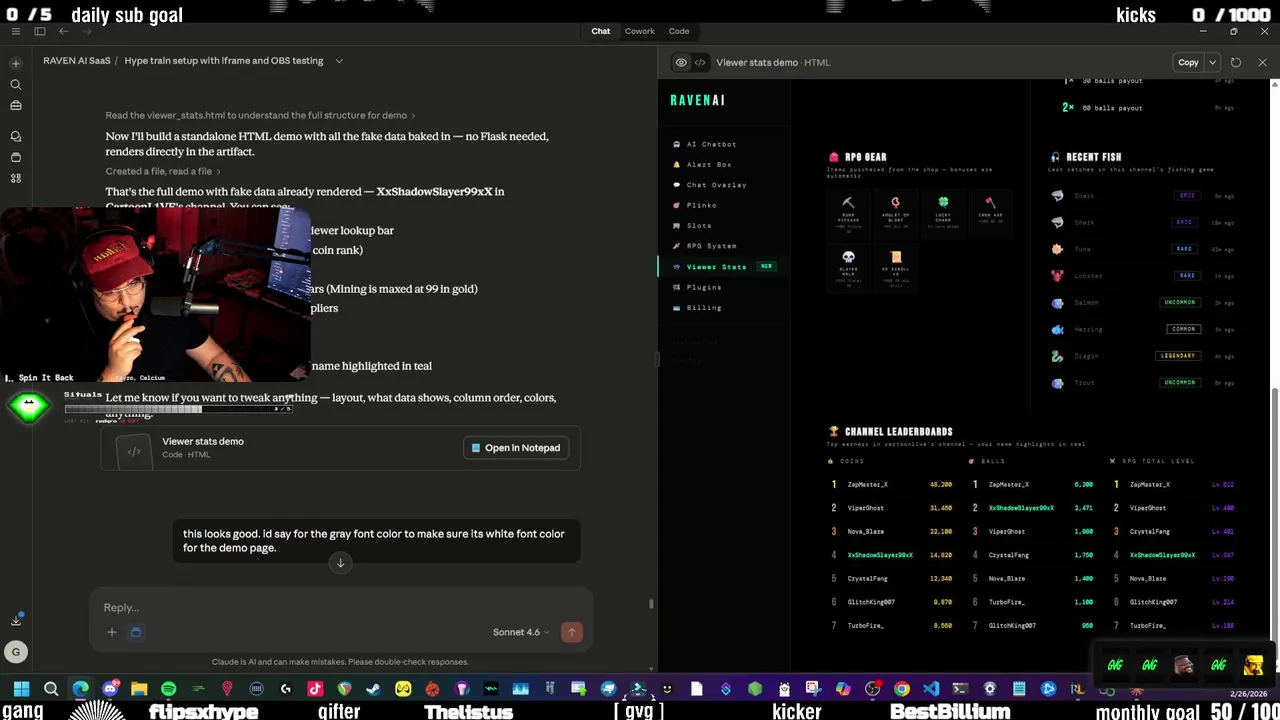Image resolution: width=1280 pixels, height=720 pixels.
Task: Click Open in Notepad button
Action: tap(516, 448)
